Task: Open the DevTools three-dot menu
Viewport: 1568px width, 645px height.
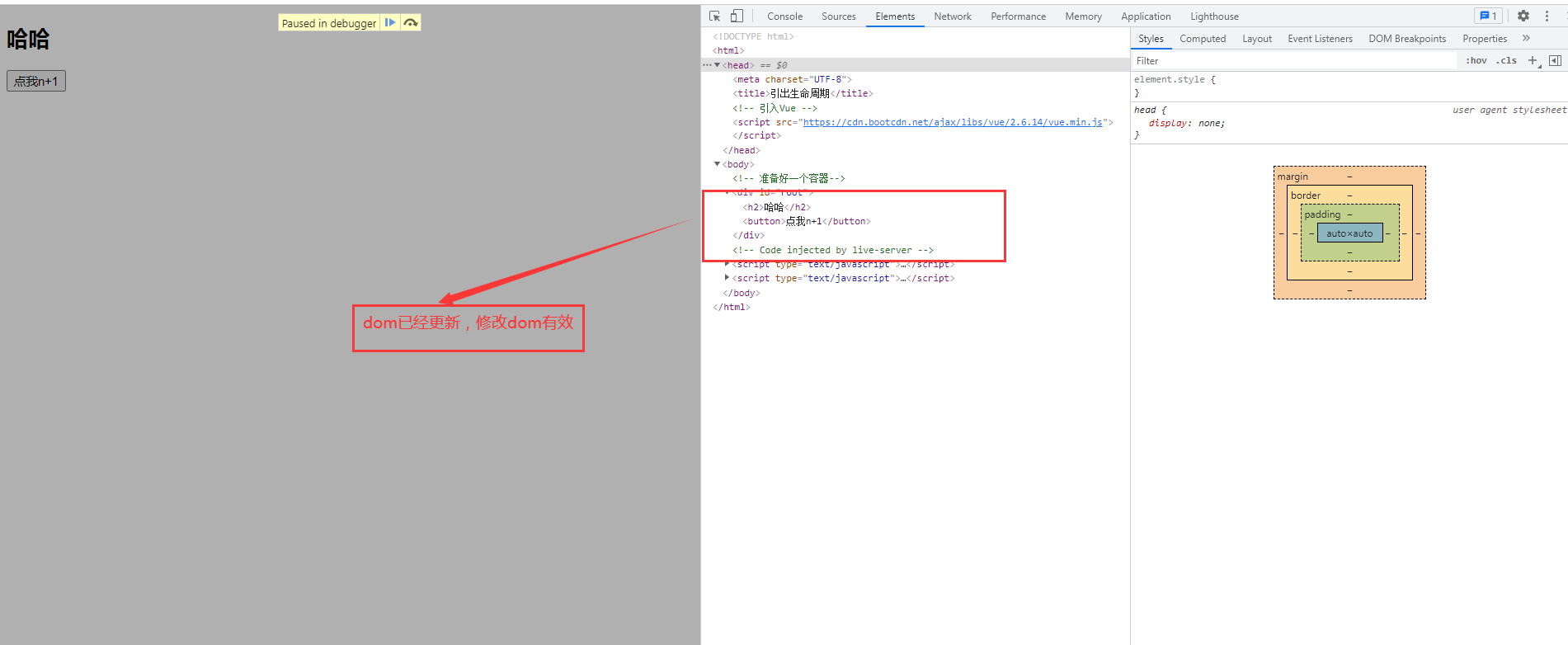Action: (x=1547, y=16)
